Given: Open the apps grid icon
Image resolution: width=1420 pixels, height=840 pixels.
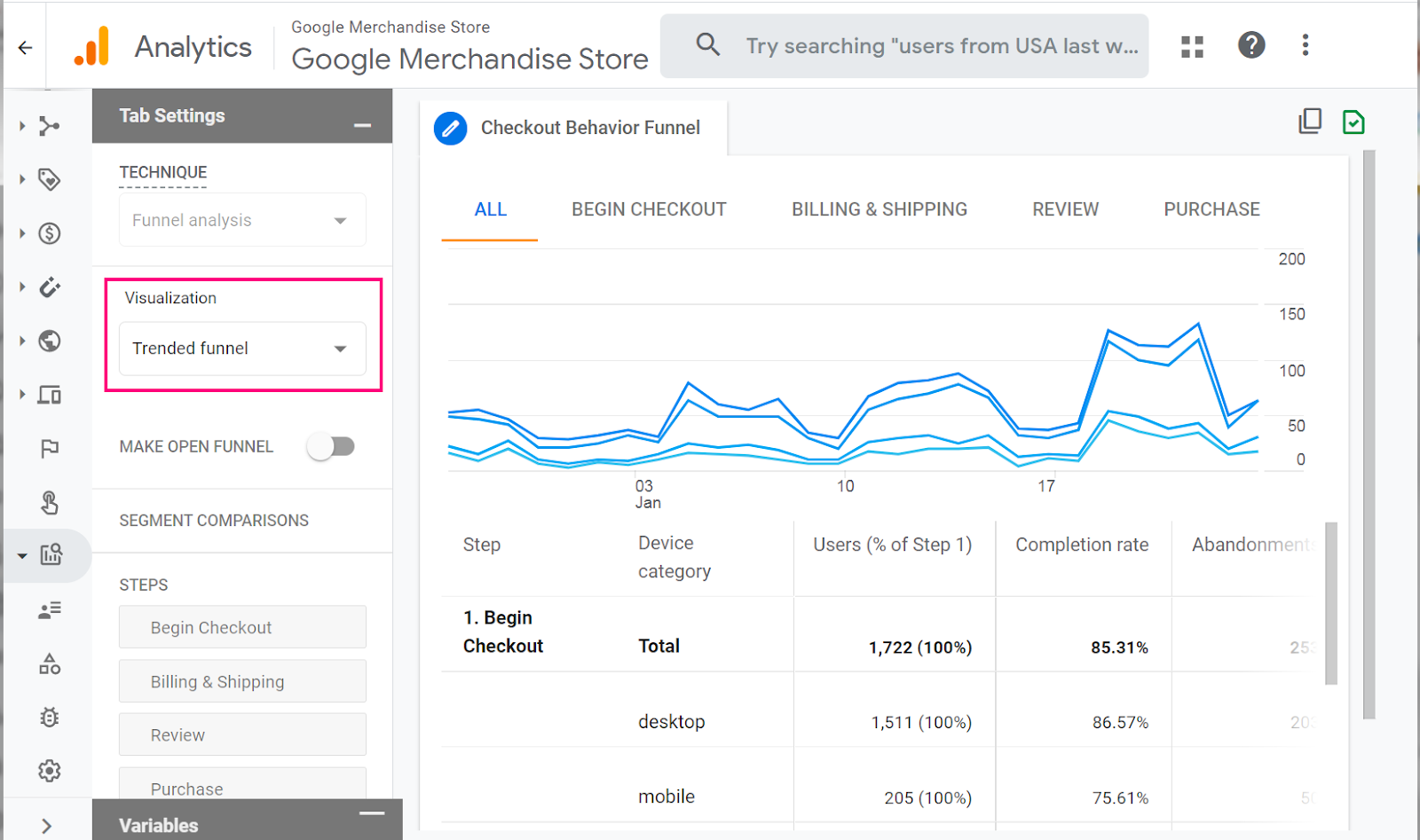Looking at the screenshot, I should 1192,46.
